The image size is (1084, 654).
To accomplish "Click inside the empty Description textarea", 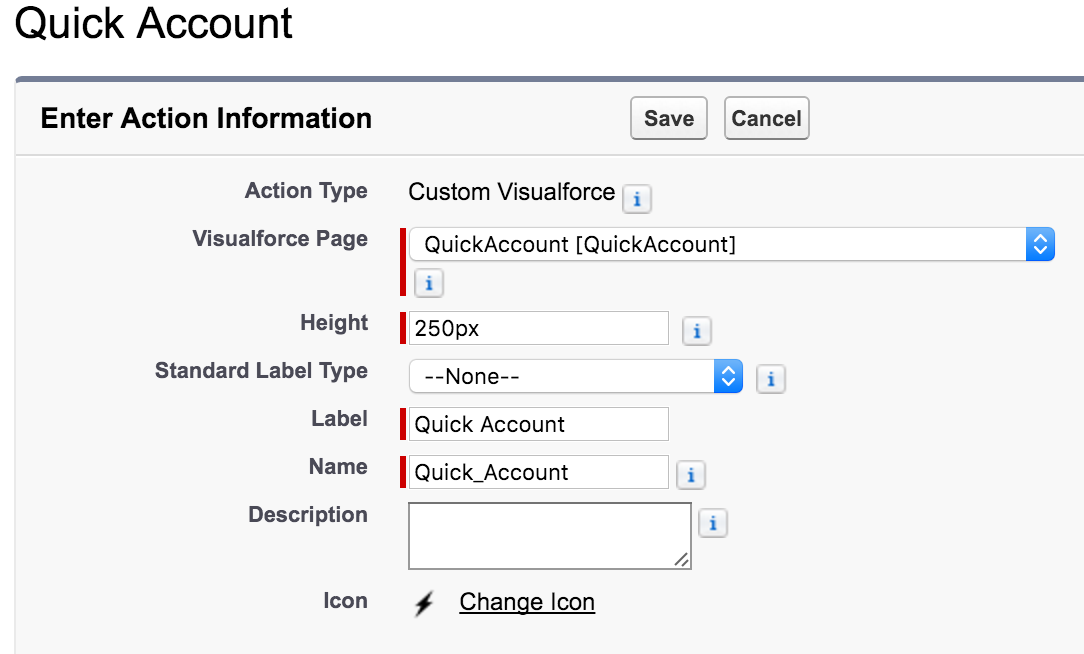I will pyautogui.click(x=548, y=535).
